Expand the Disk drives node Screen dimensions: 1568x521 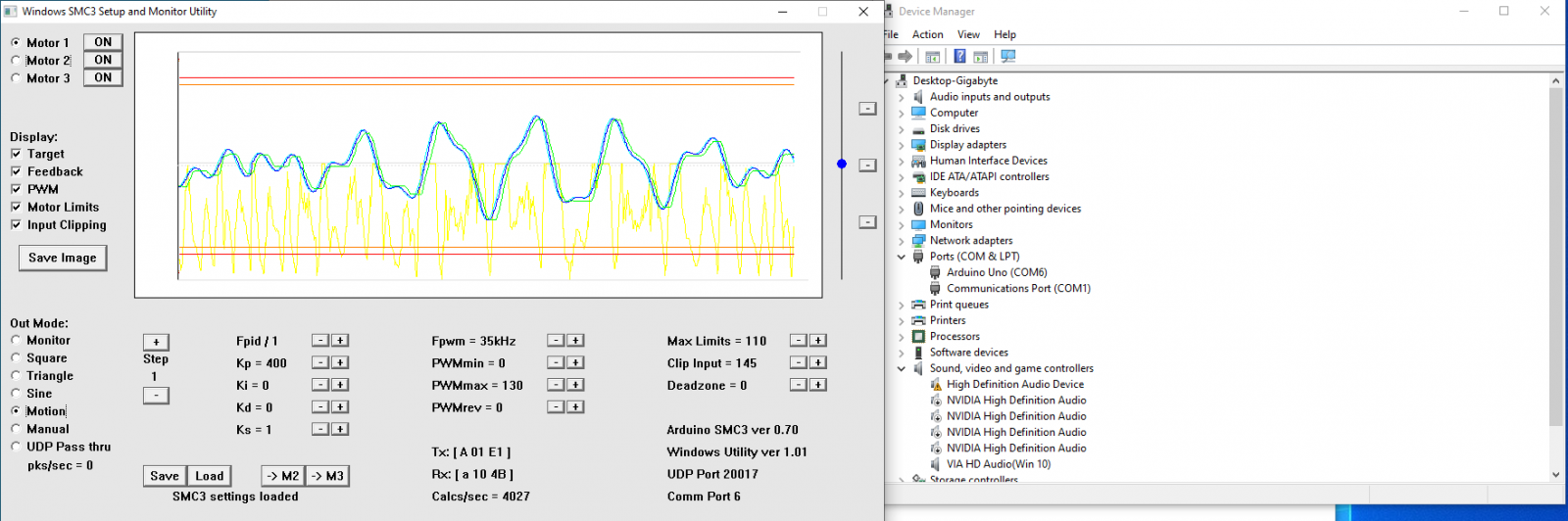click(902, 129)
